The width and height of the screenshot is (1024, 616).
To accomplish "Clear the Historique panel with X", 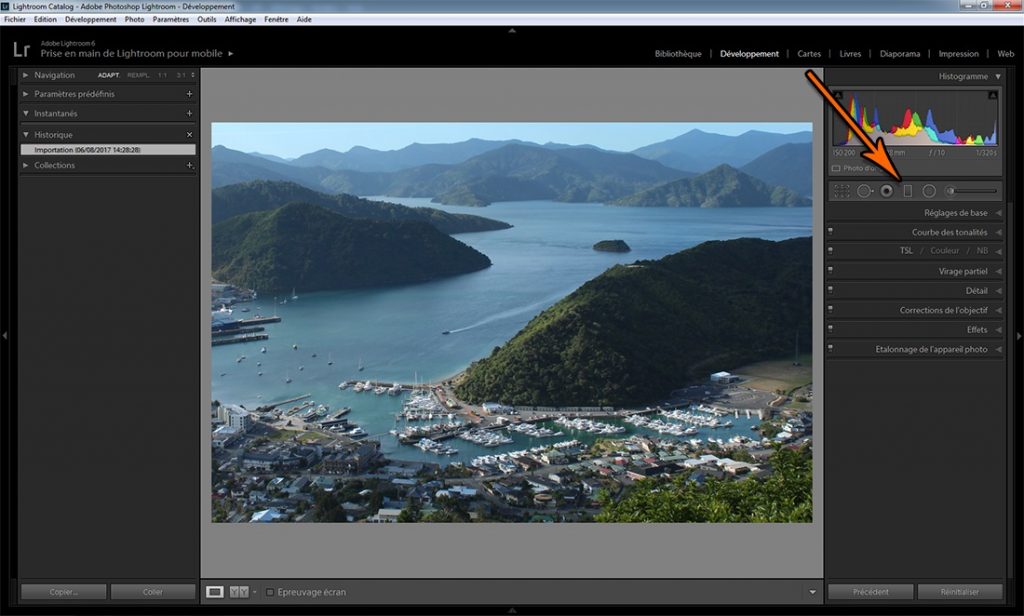I will [x=189, y=134].
